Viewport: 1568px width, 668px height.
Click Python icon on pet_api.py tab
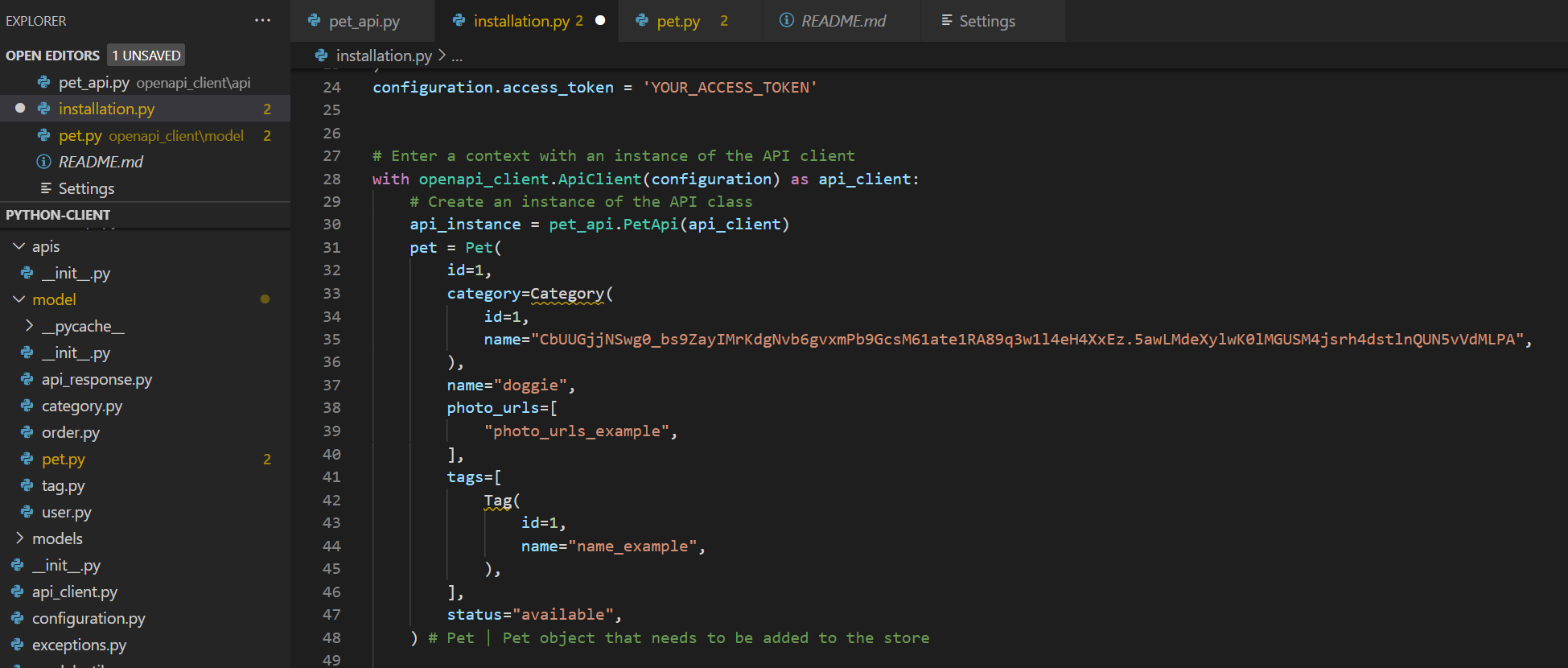tap(315, 21)
